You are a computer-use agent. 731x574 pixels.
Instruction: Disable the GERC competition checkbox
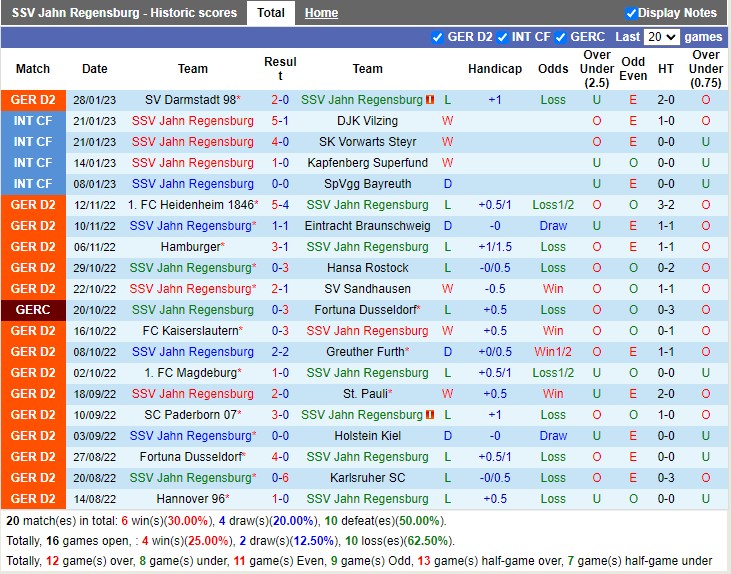pyautogui.click(x=561, y=37)
